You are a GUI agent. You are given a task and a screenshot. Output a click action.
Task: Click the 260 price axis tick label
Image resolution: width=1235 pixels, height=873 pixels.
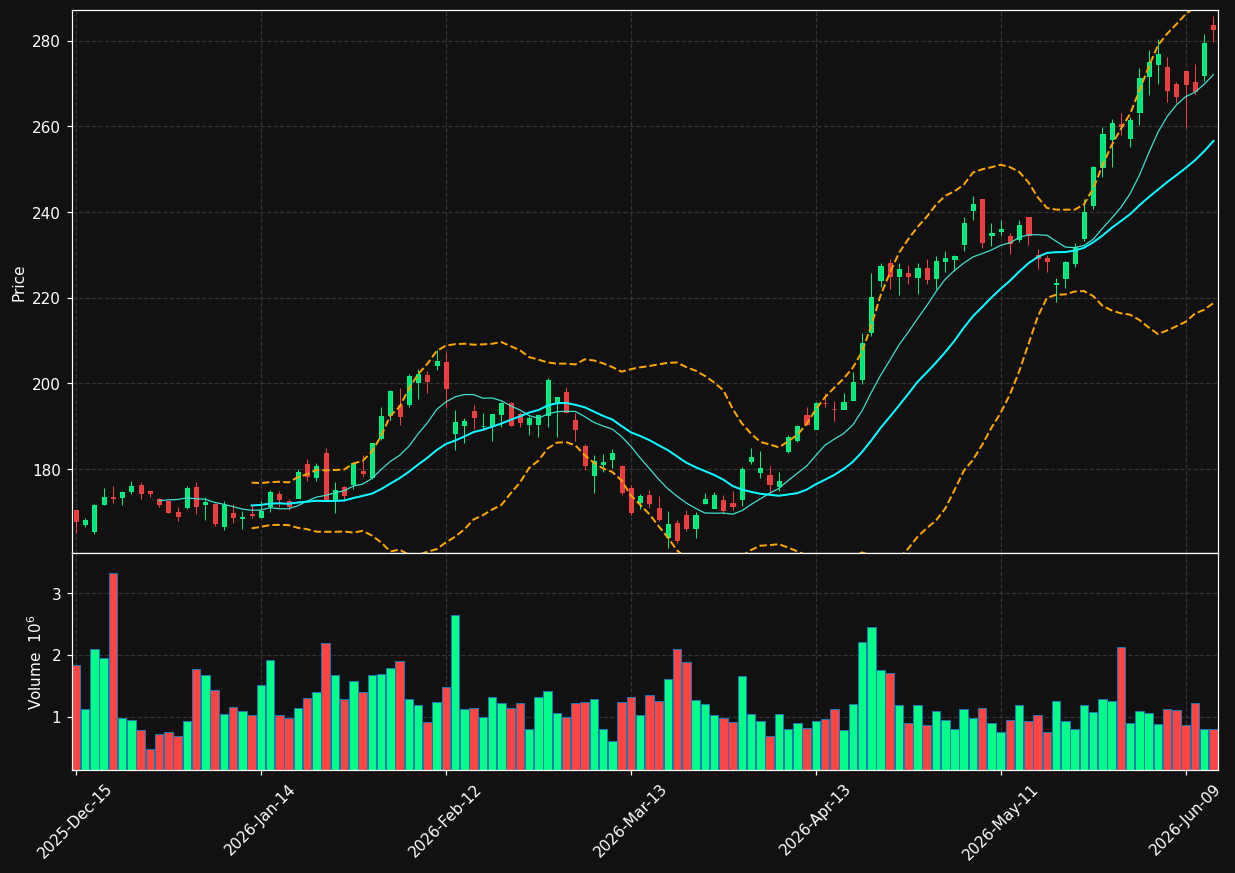pos(48,127)
